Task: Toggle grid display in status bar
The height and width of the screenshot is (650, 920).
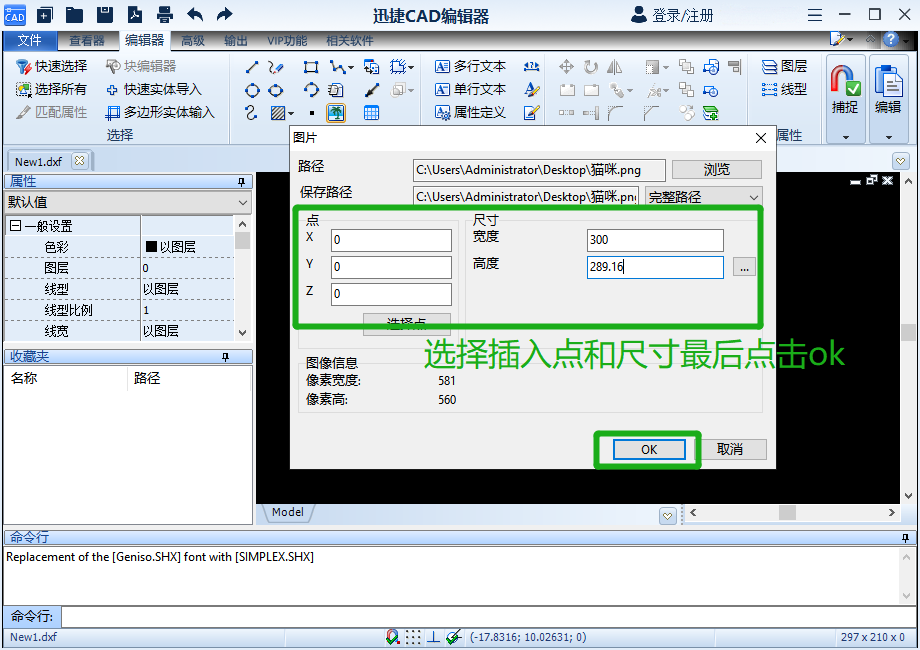Action: 413,637
